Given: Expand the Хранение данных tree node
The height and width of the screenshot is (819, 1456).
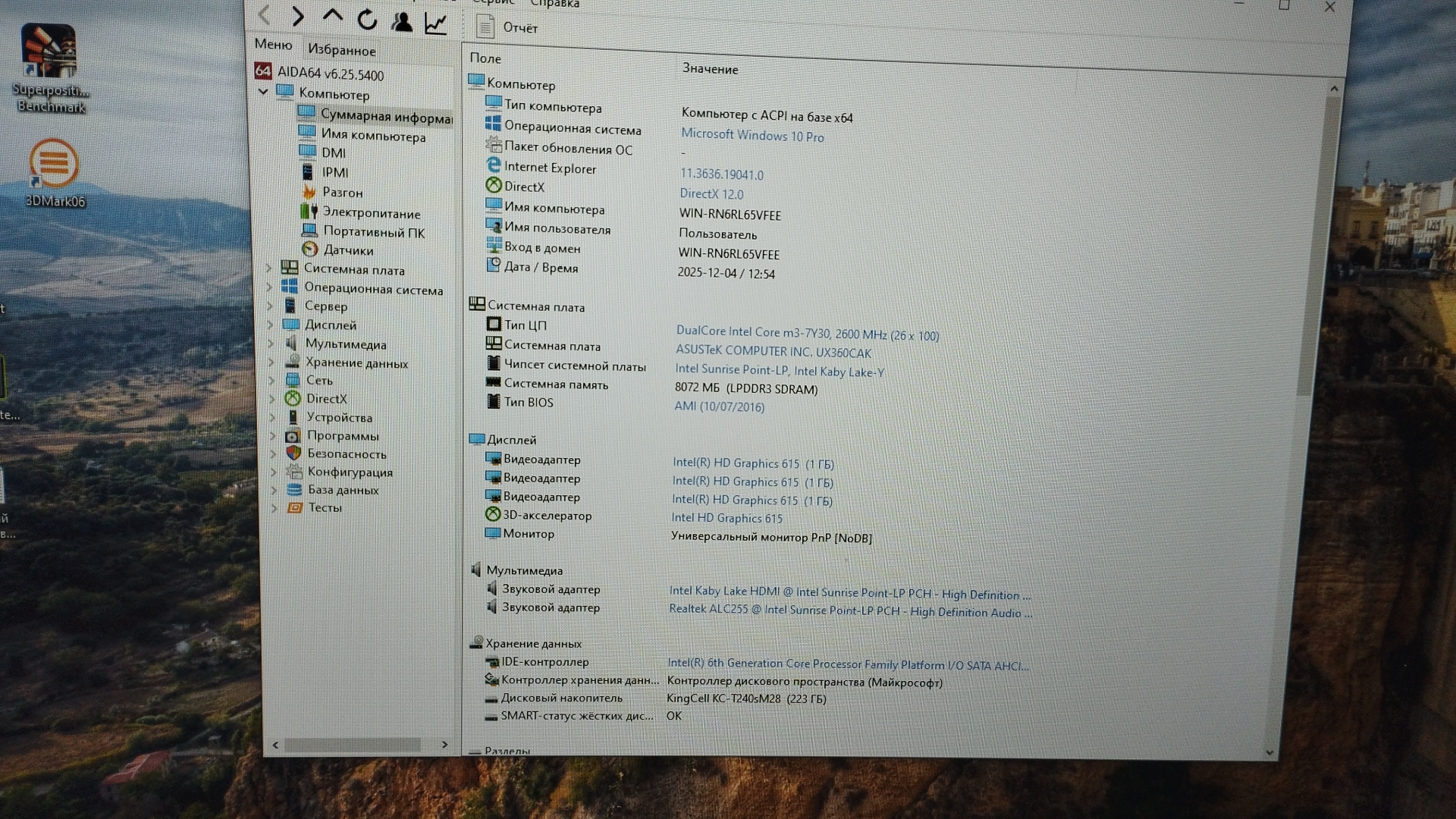Looking at the screenshot, I should 271,362.
